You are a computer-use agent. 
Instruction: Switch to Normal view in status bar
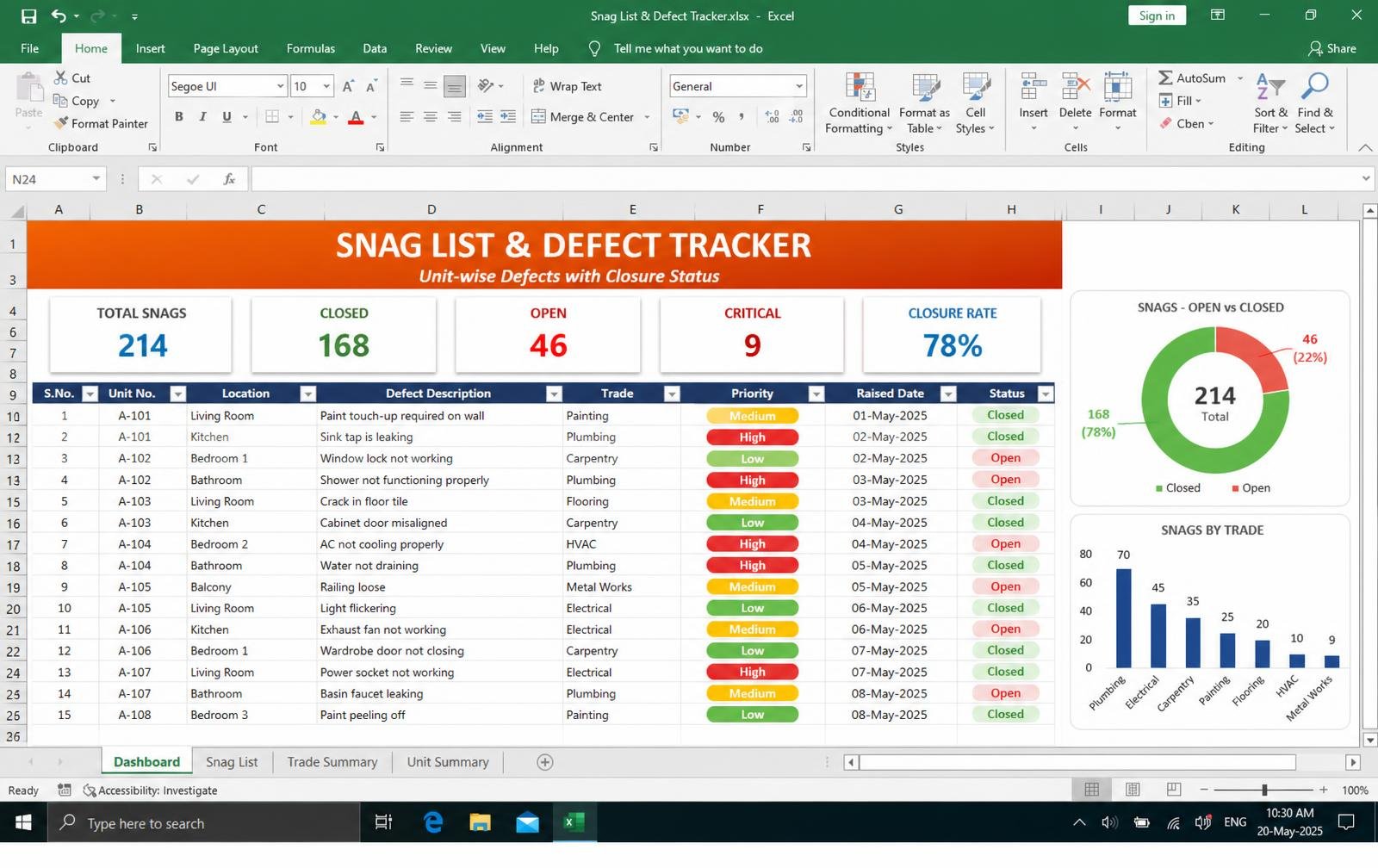pos(1091,790)
